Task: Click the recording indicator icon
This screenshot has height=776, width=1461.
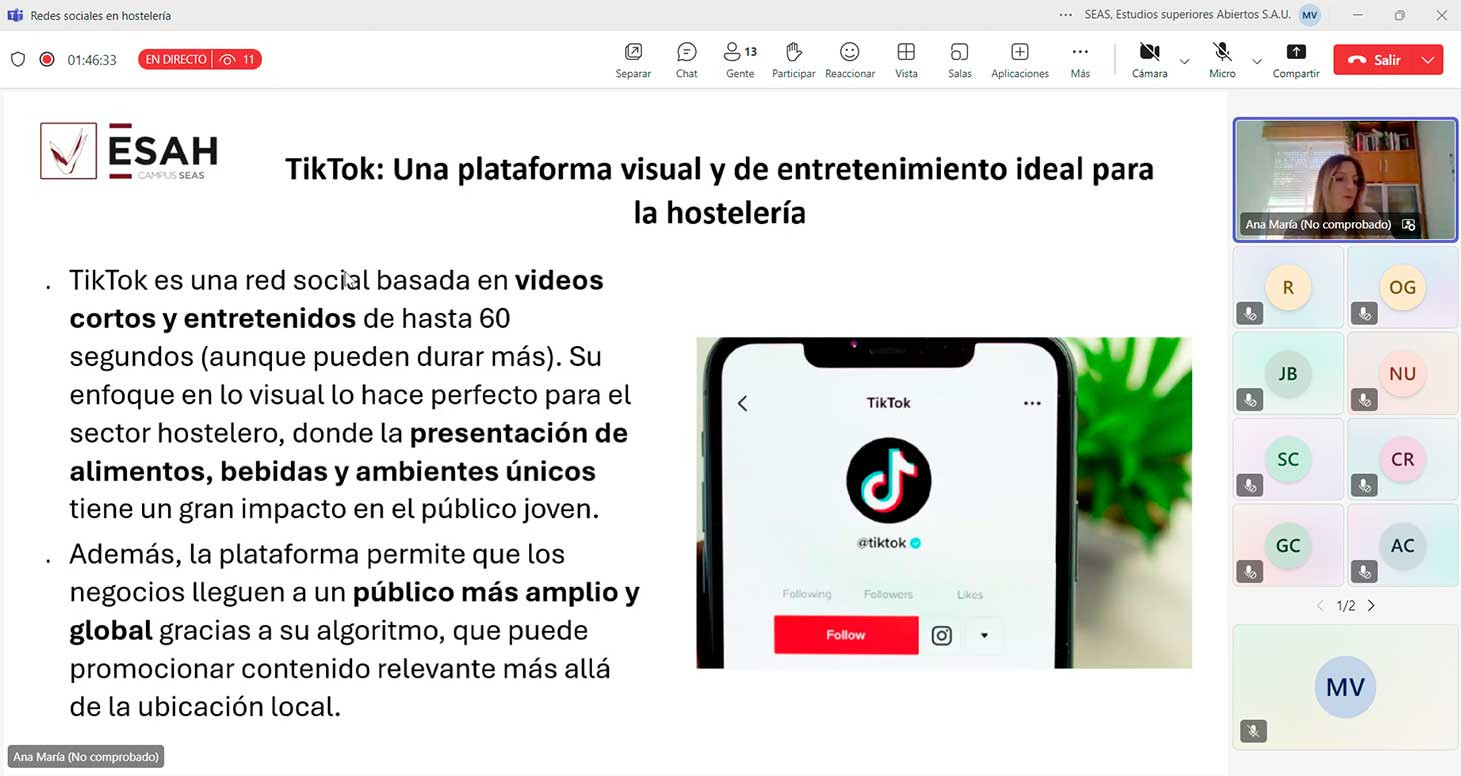Action: [x=47, y=60]
